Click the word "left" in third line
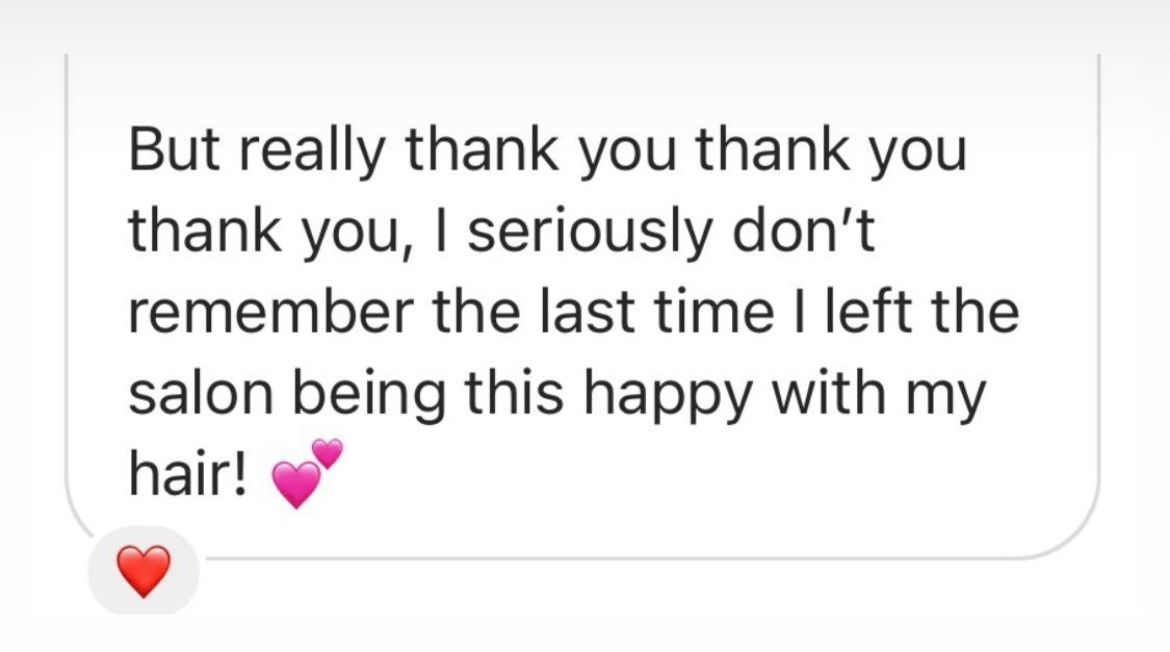 (x=881, y=314)
